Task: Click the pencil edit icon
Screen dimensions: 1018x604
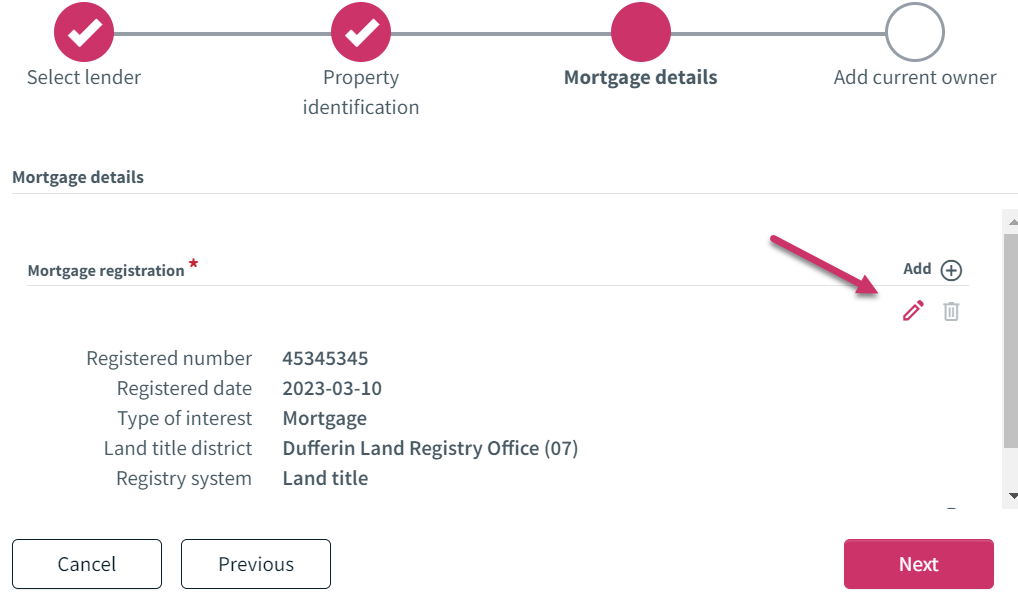Action: [913, 311]
